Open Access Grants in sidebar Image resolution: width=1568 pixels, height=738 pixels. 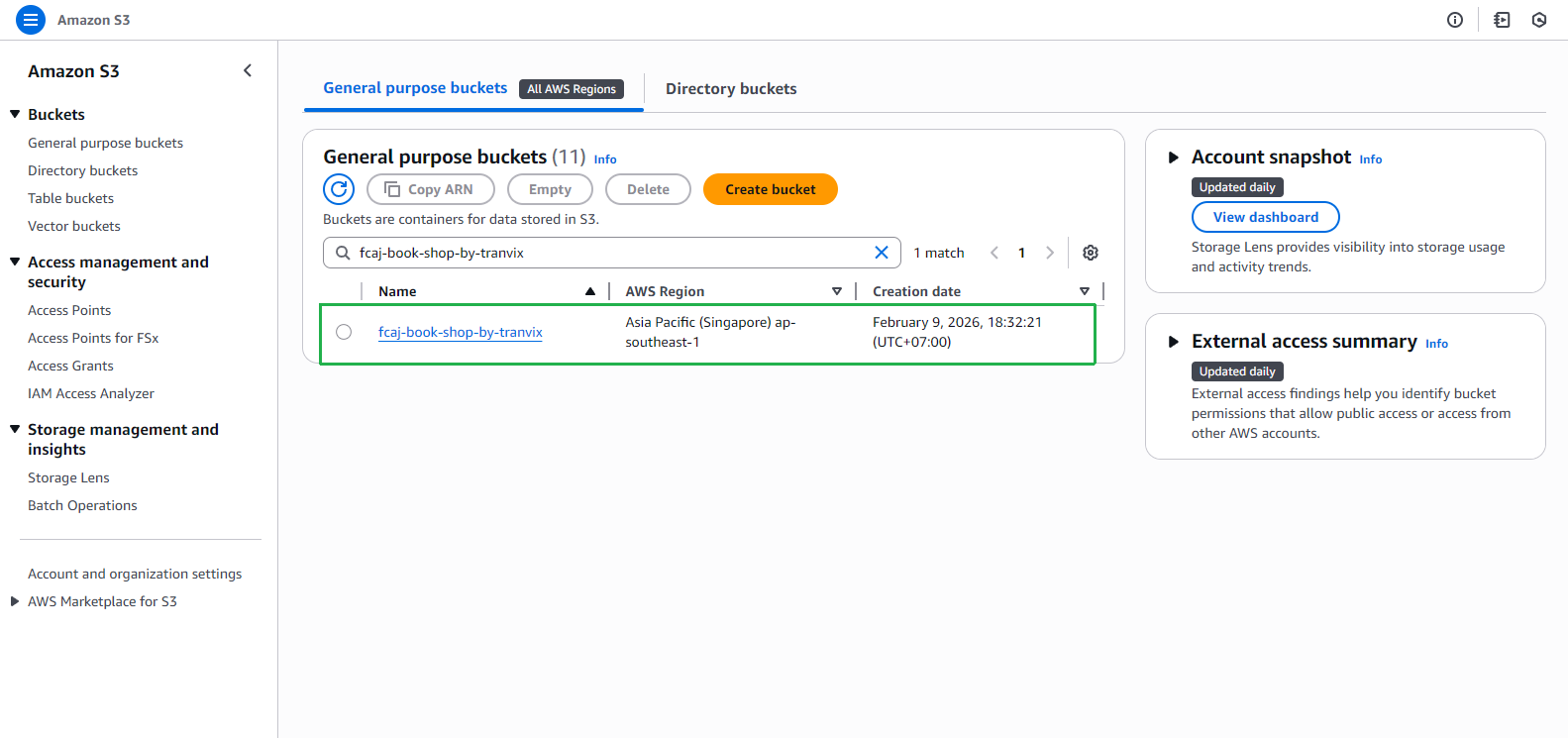(70, 366)
